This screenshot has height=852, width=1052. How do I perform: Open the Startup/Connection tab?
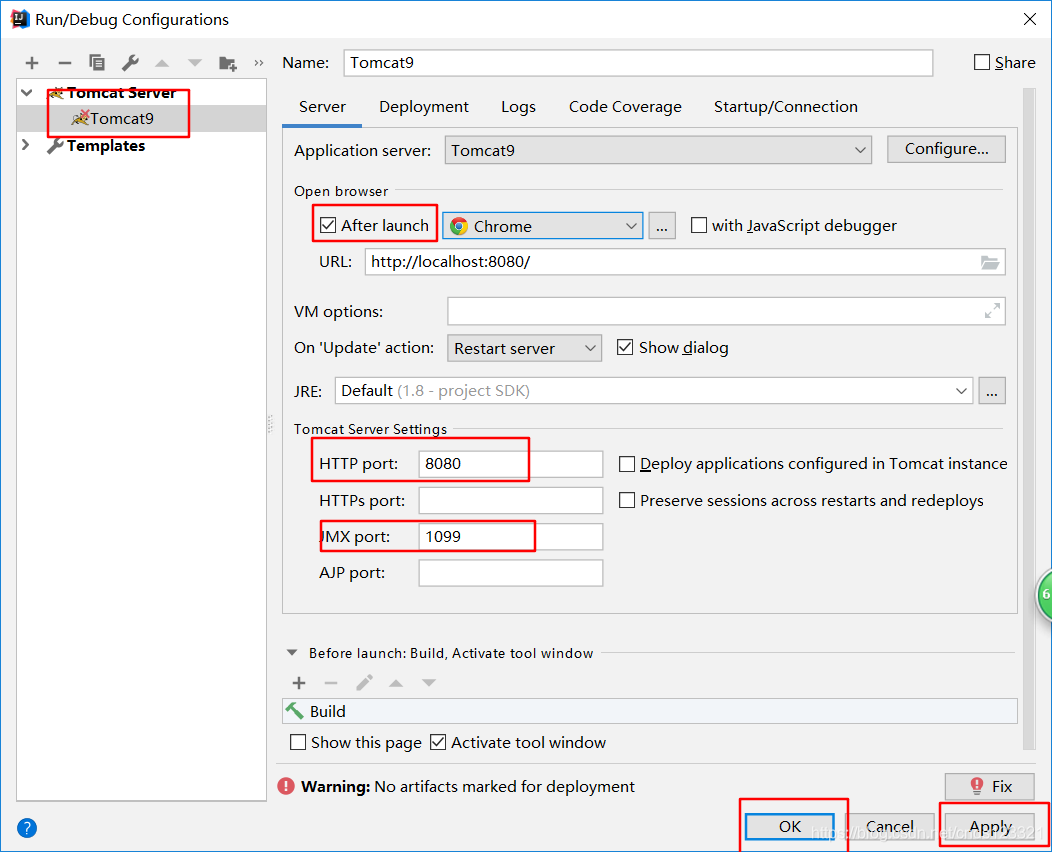pos(785,107)
